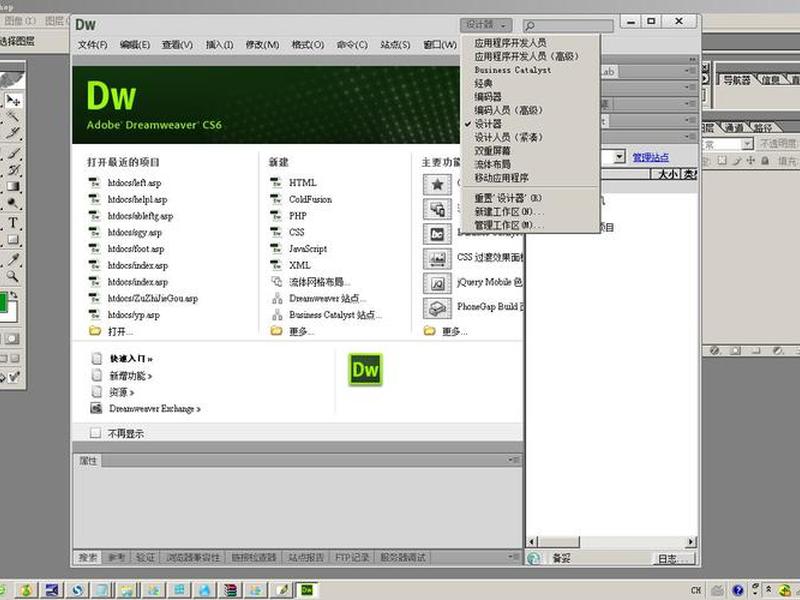Open the 查看(V) menu
Viewport: 800px width, 600px height.
point(177,45)
